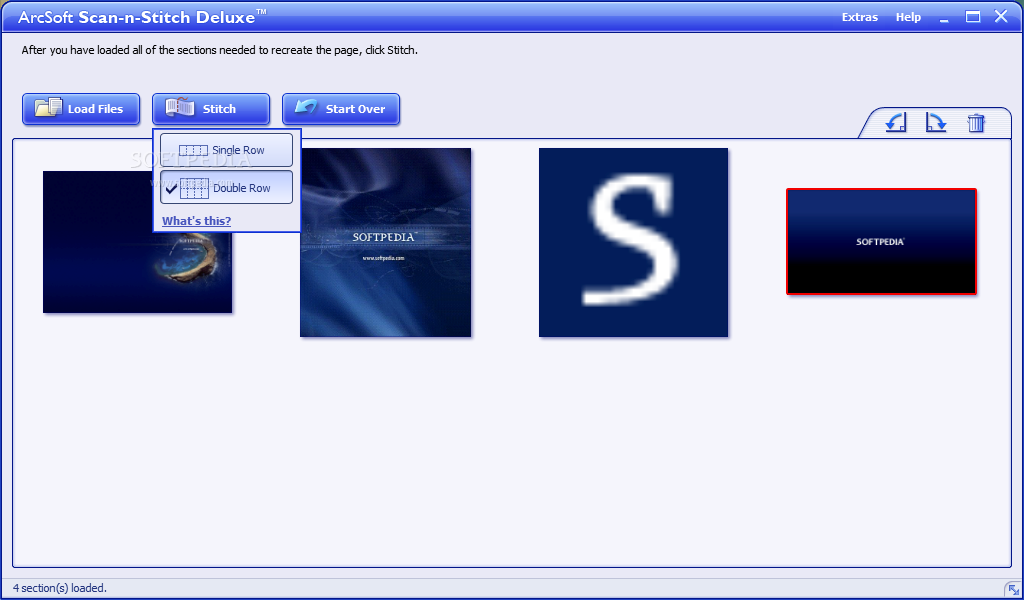Rotate the selected section left
1024x600 pixels.
[x=895, y=122]
